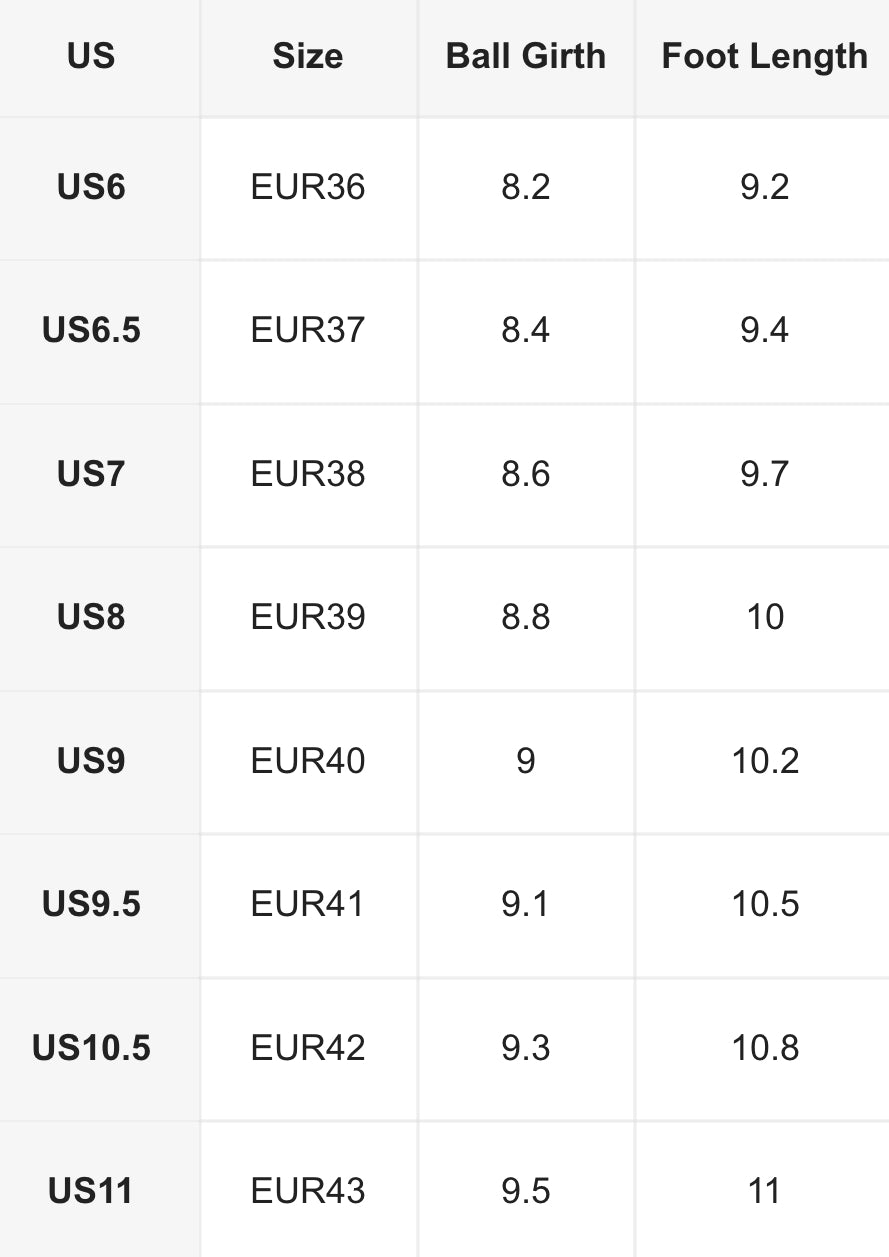Click the 10.8 foot length cell
This screenshot has width=889, height=1257.
point(764,1048)
